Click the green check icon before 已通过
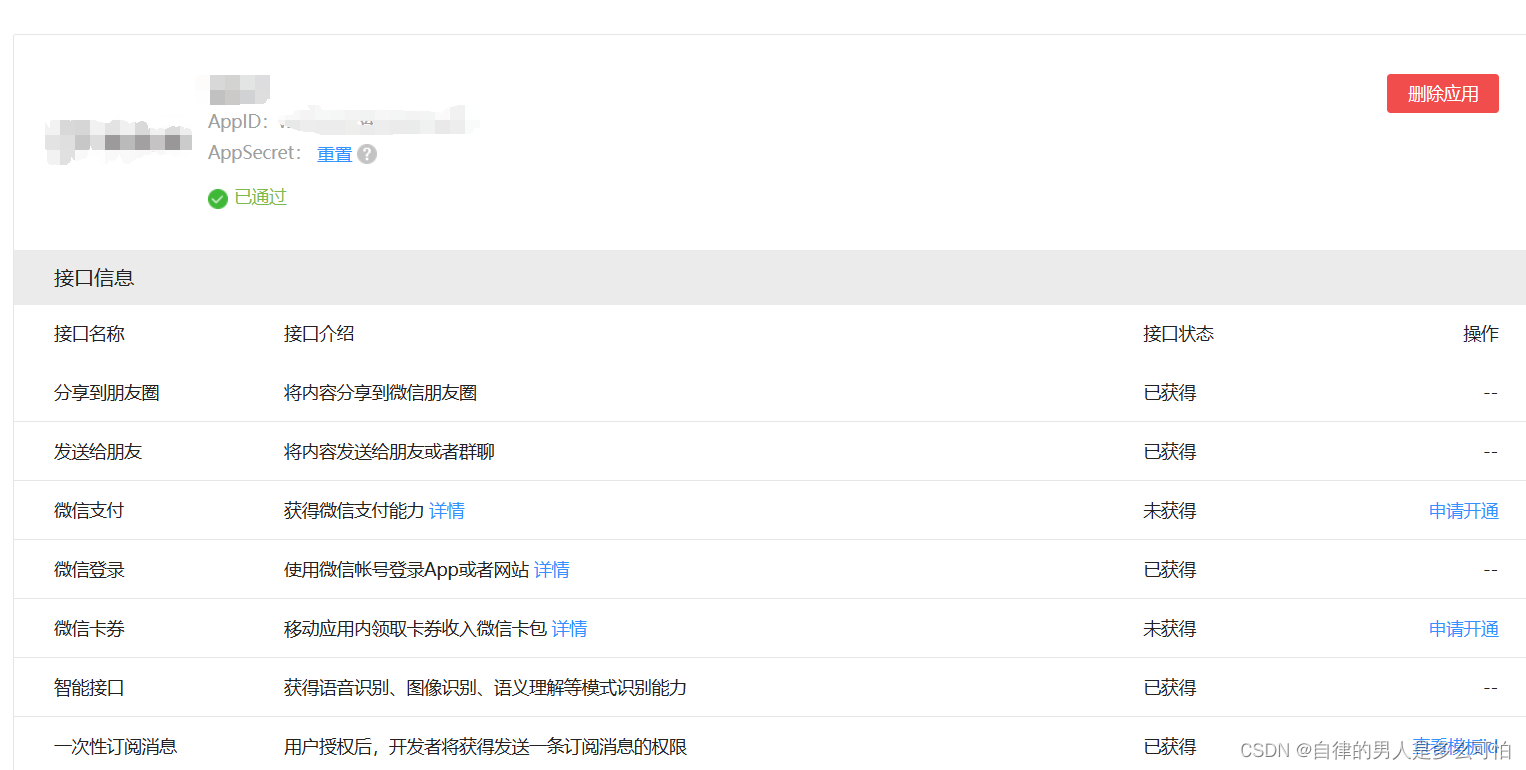 (217, 198)
